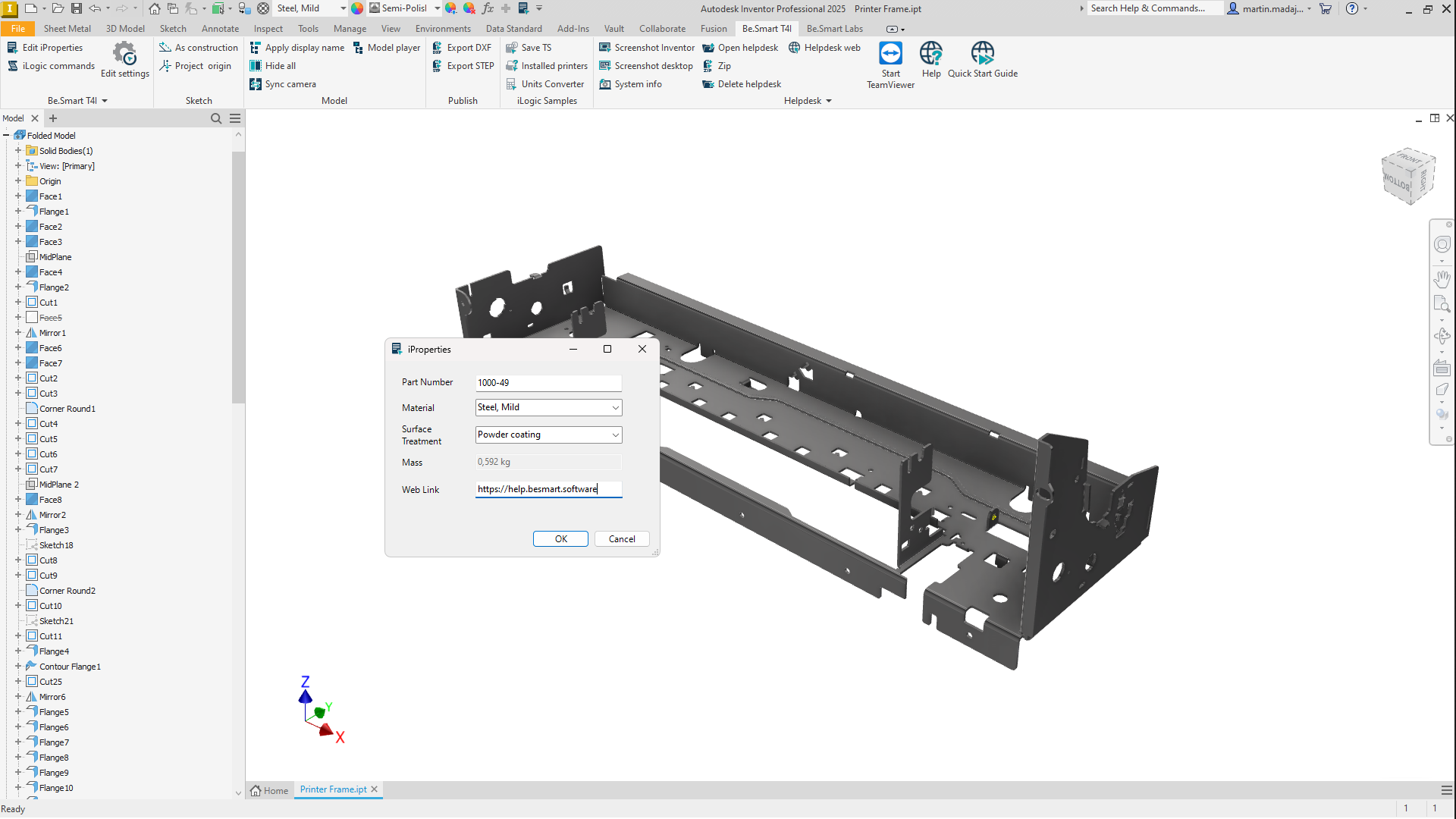Select the Pan hand tool in navigation bar

pyautogui.click(x=1442, y=279)
